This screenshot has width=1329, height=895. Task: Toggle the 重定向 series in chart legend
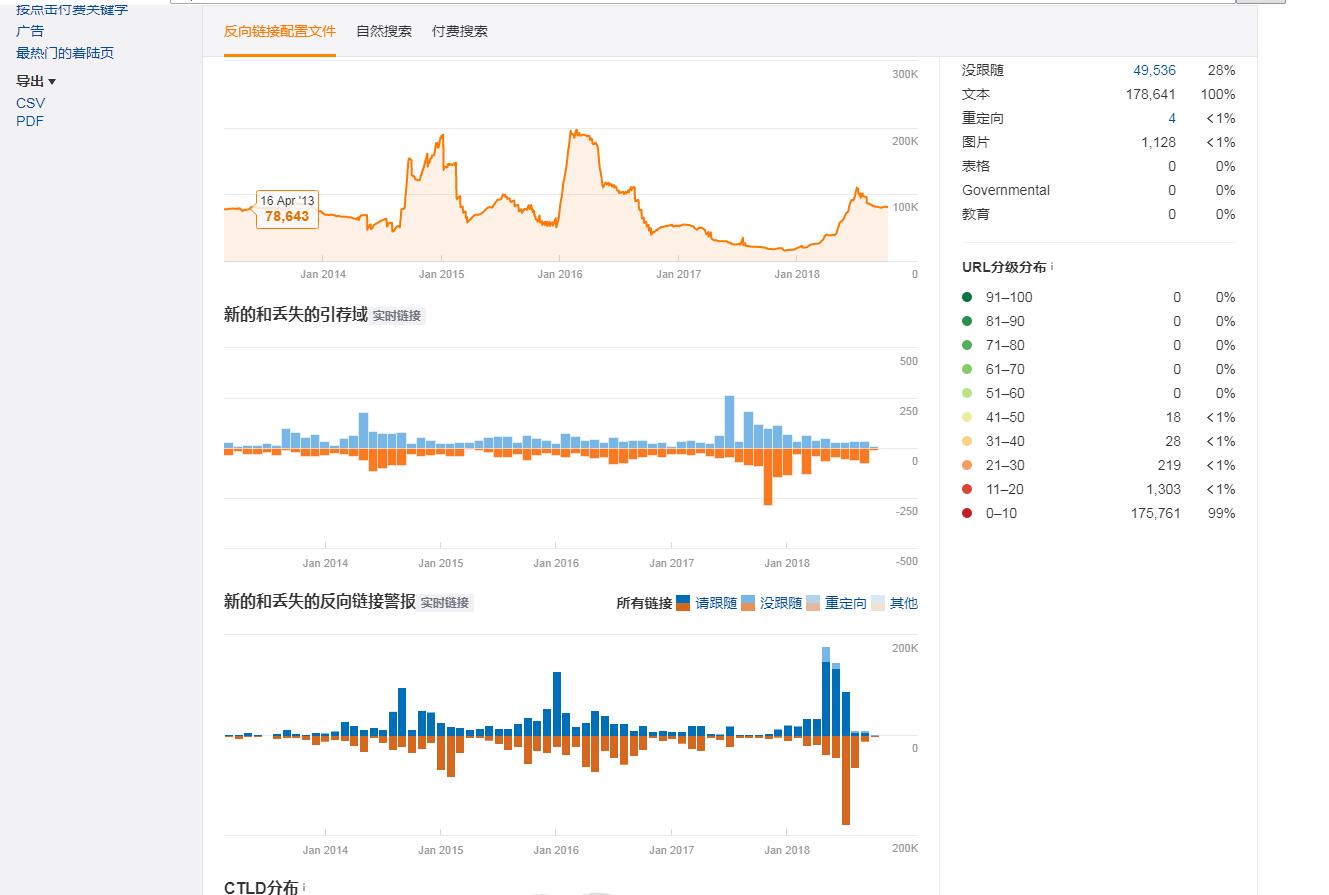click(845, 603)
